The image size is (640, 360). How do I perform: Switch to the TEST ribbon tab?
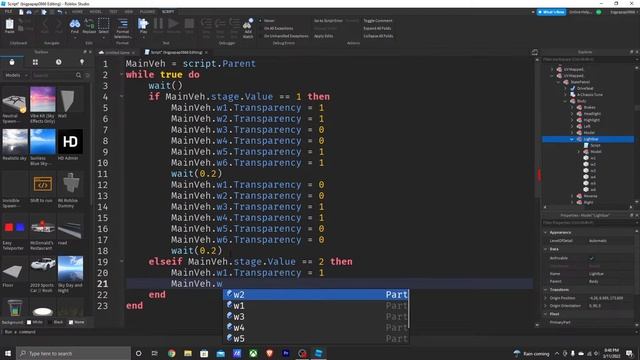[x=113, y=12]
